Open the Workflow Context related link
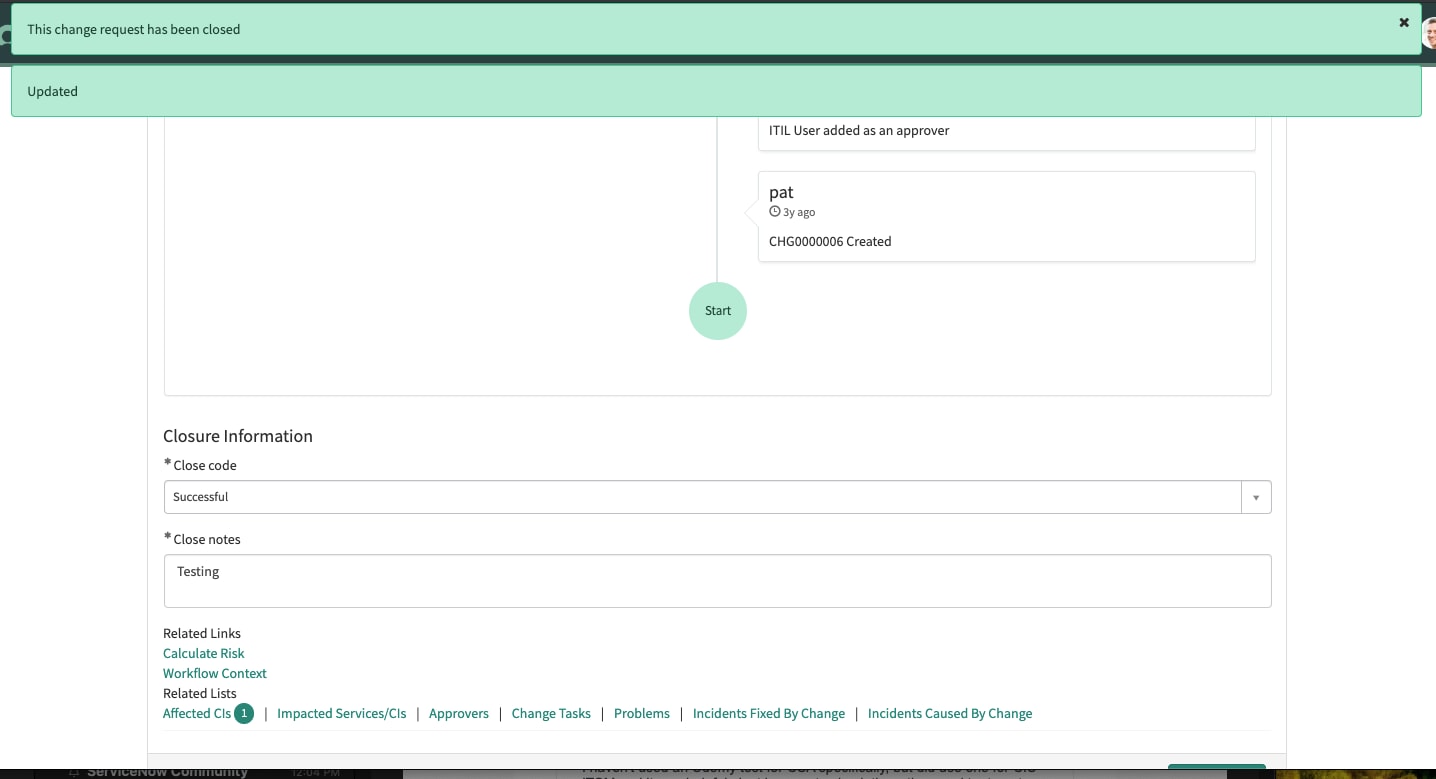 coord(214,673)
